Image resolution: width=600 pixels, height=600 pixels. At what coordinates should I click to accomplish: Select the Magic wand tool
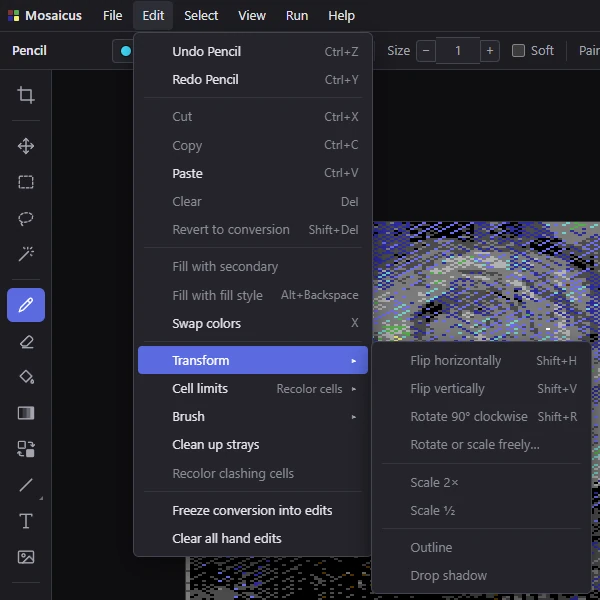(x=26, y=254)
